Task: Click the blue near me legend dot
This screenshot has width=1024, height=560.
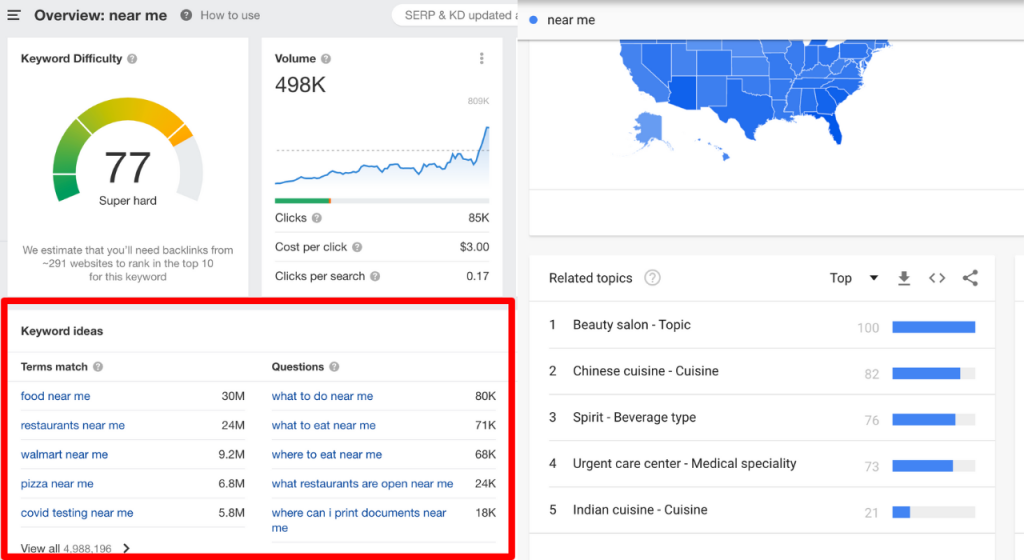Action: (534, 20)
